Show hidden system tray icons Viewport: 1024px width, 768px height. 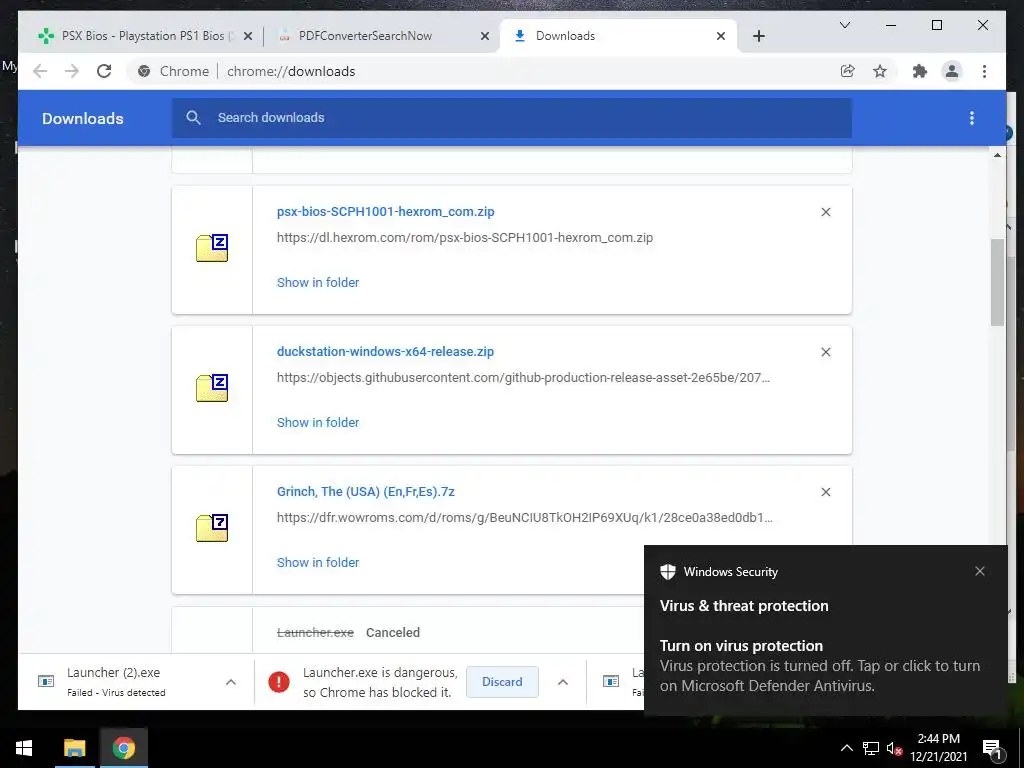846,748
